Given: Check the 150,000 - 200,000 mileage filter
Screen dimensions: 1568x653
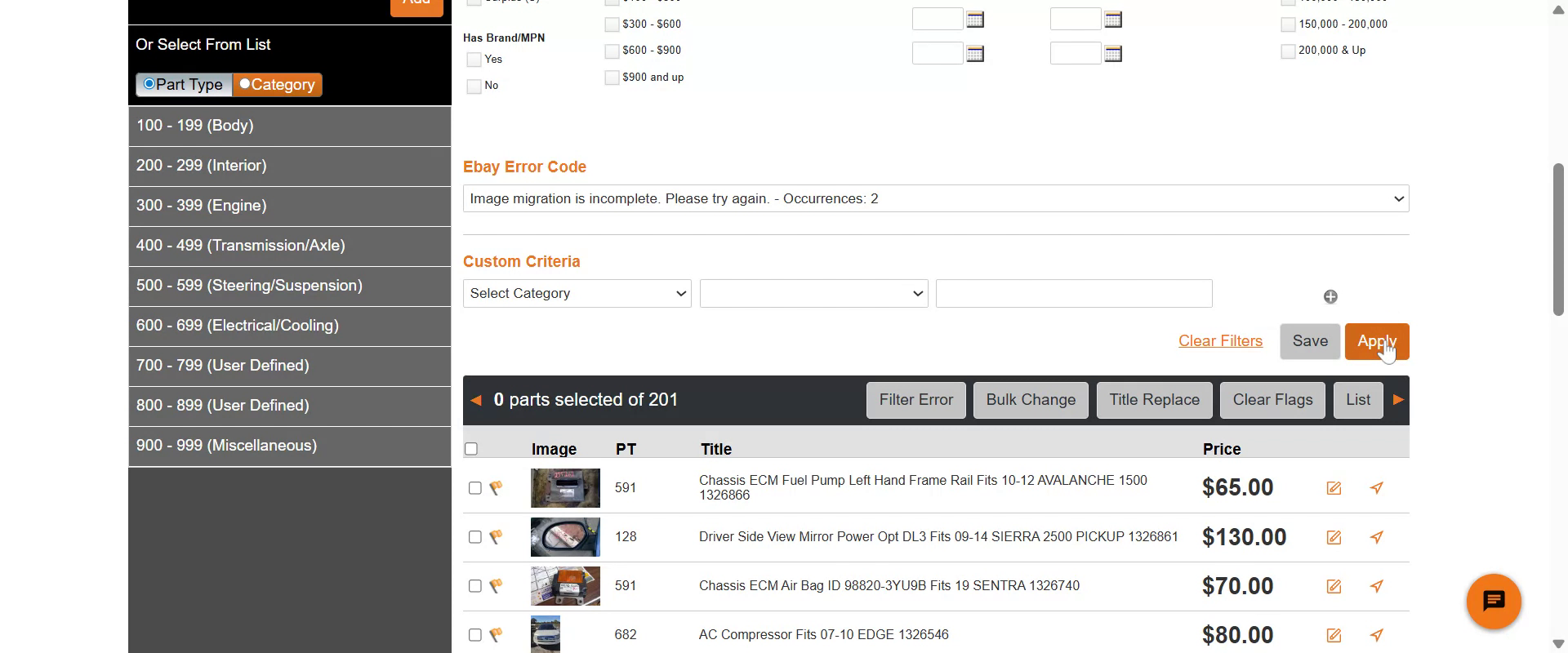Looking at the screenshot, I should 1288,24.
